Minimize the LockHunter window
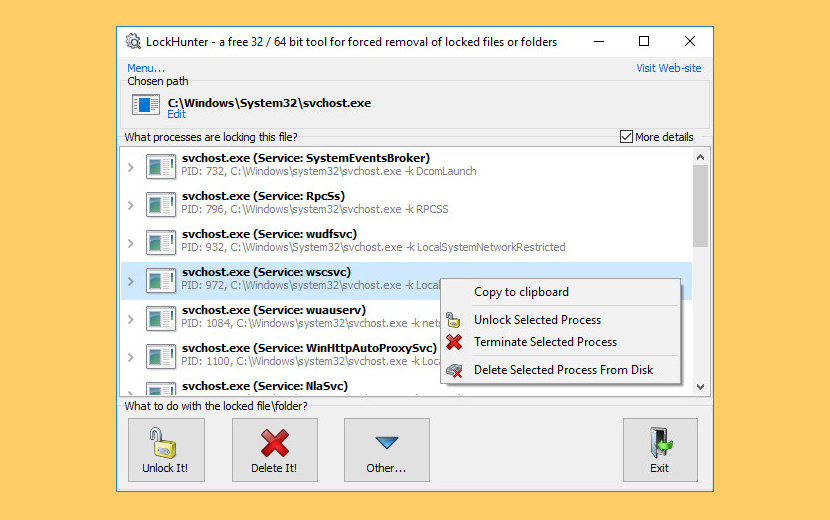The image size is (830, 520). (599, 41)
